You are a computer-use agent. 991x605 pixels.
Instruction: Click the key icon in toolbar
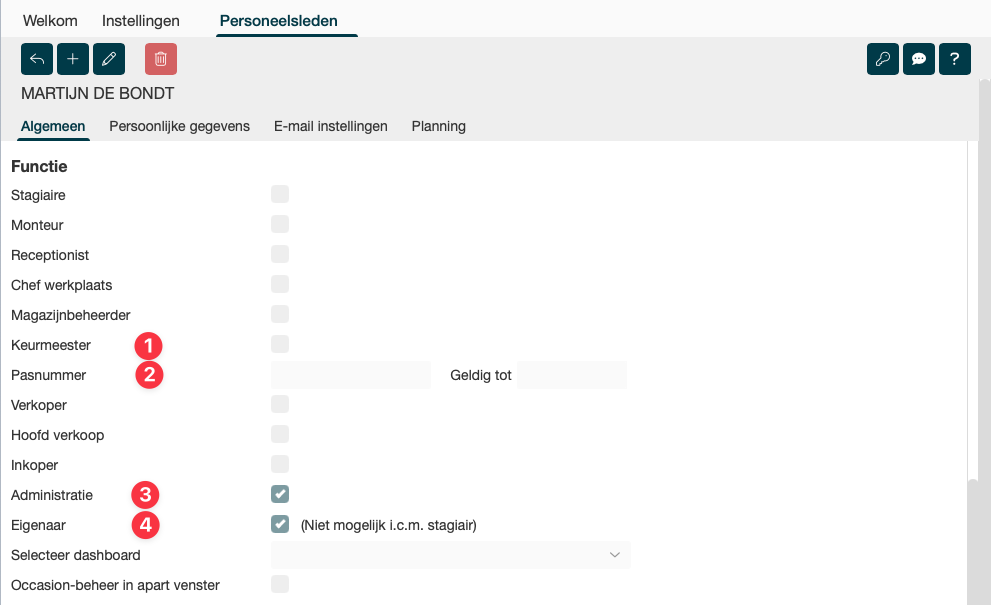point(883,59)
